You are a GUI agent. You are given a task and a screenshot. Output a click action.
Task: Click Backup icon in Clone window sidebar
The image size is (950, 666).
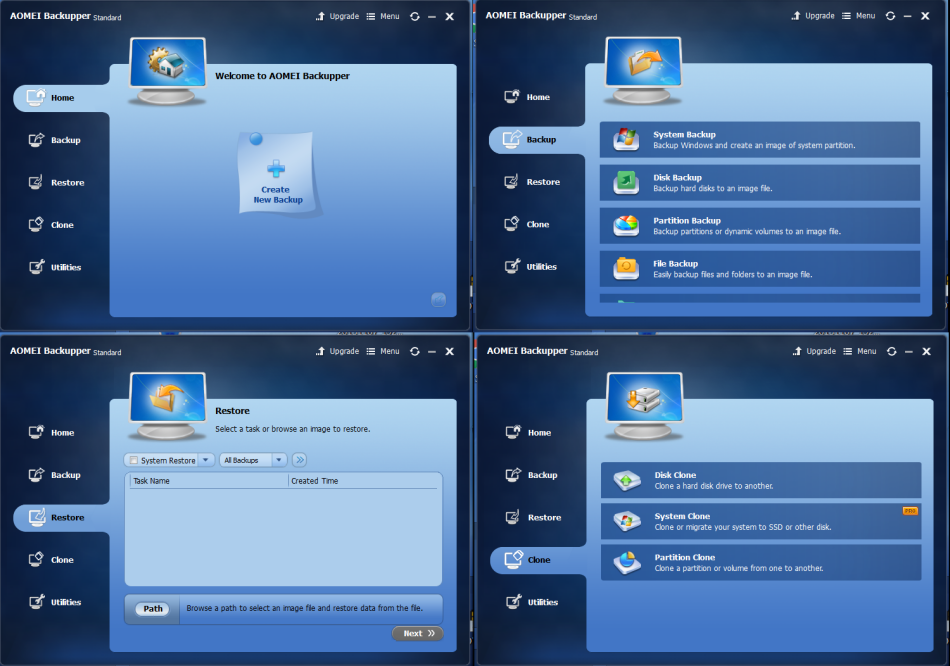point(513,475)
